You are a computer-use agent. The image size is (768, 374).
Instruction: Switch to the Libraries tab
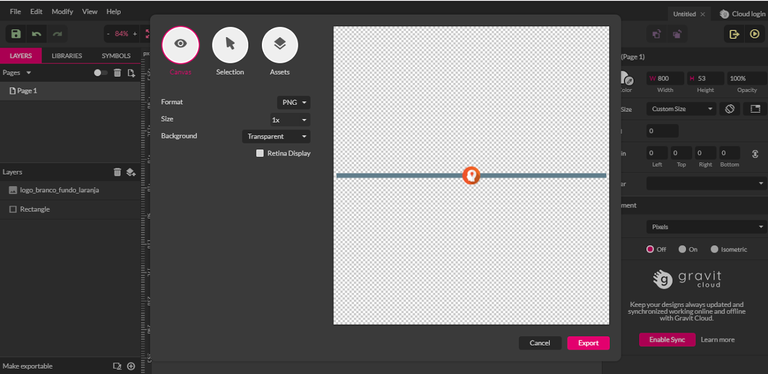pyautogui.click(x=67, y=56)
